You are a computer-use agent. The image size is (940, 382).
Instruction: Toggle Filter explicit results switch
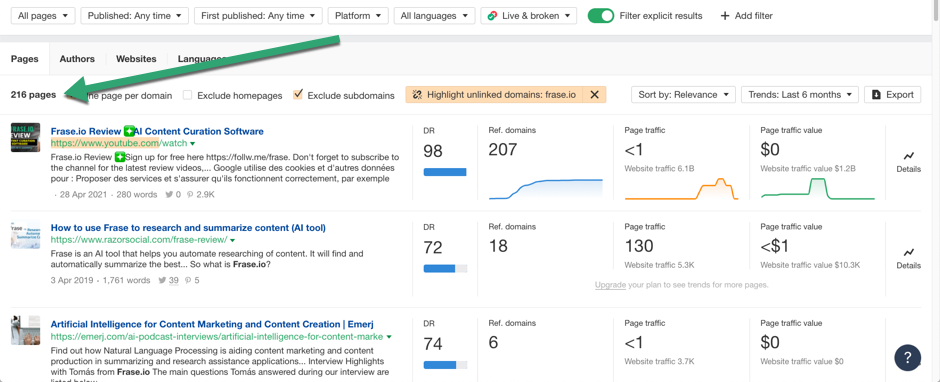[x=600, y=16]
